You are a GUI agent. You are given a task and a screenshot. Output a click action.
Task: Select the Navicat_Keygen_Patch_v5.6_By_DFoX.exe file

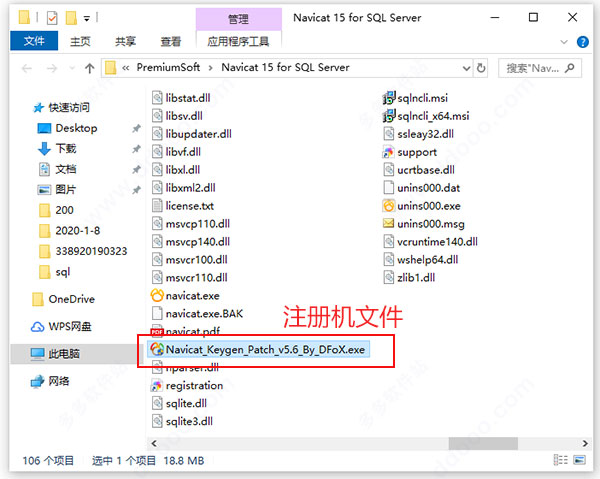(x=258, y=349)
